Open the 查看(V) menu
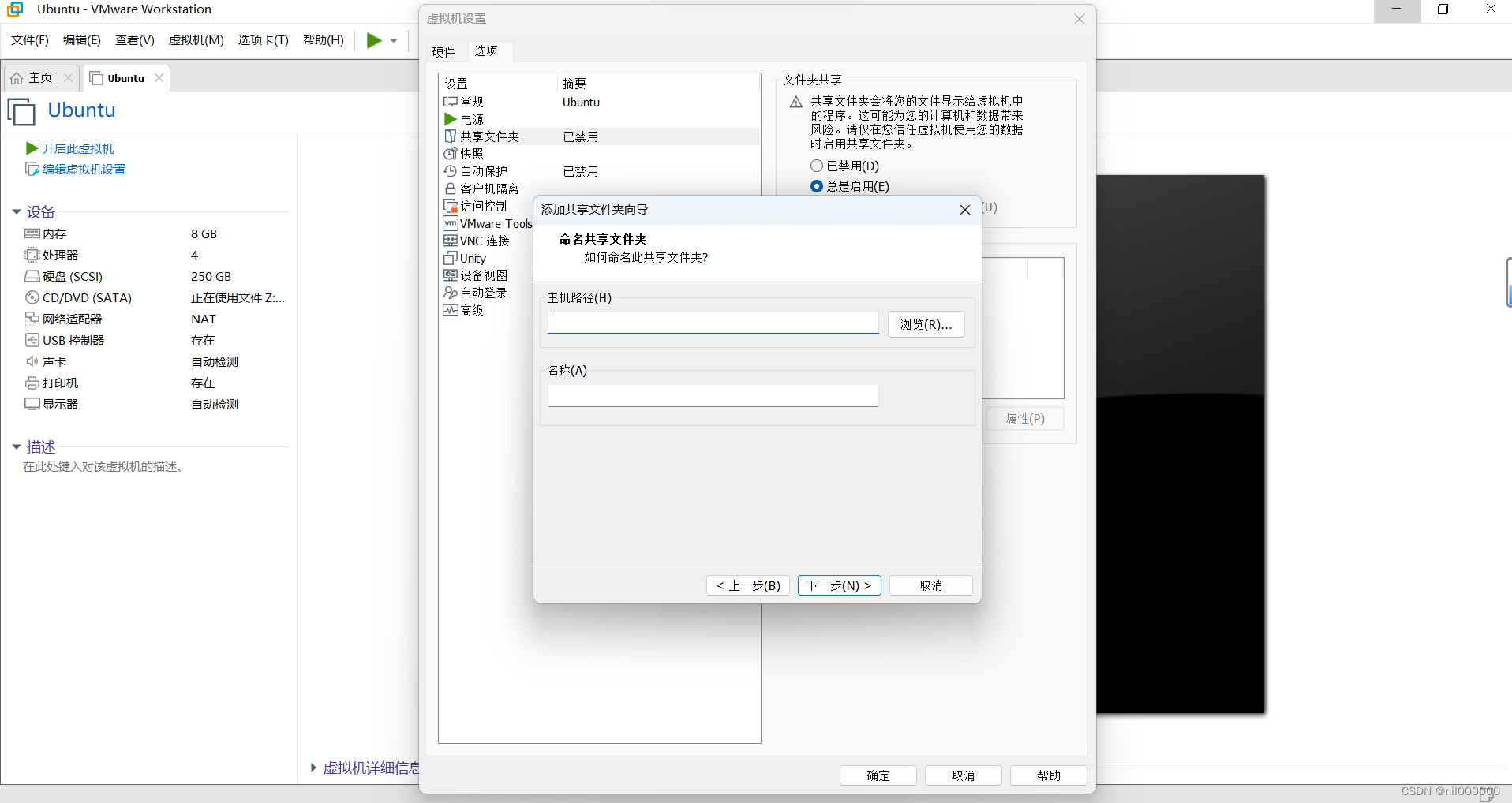Screen dimensions: 1512x803 pyautogui.click(x=135, y=40)
